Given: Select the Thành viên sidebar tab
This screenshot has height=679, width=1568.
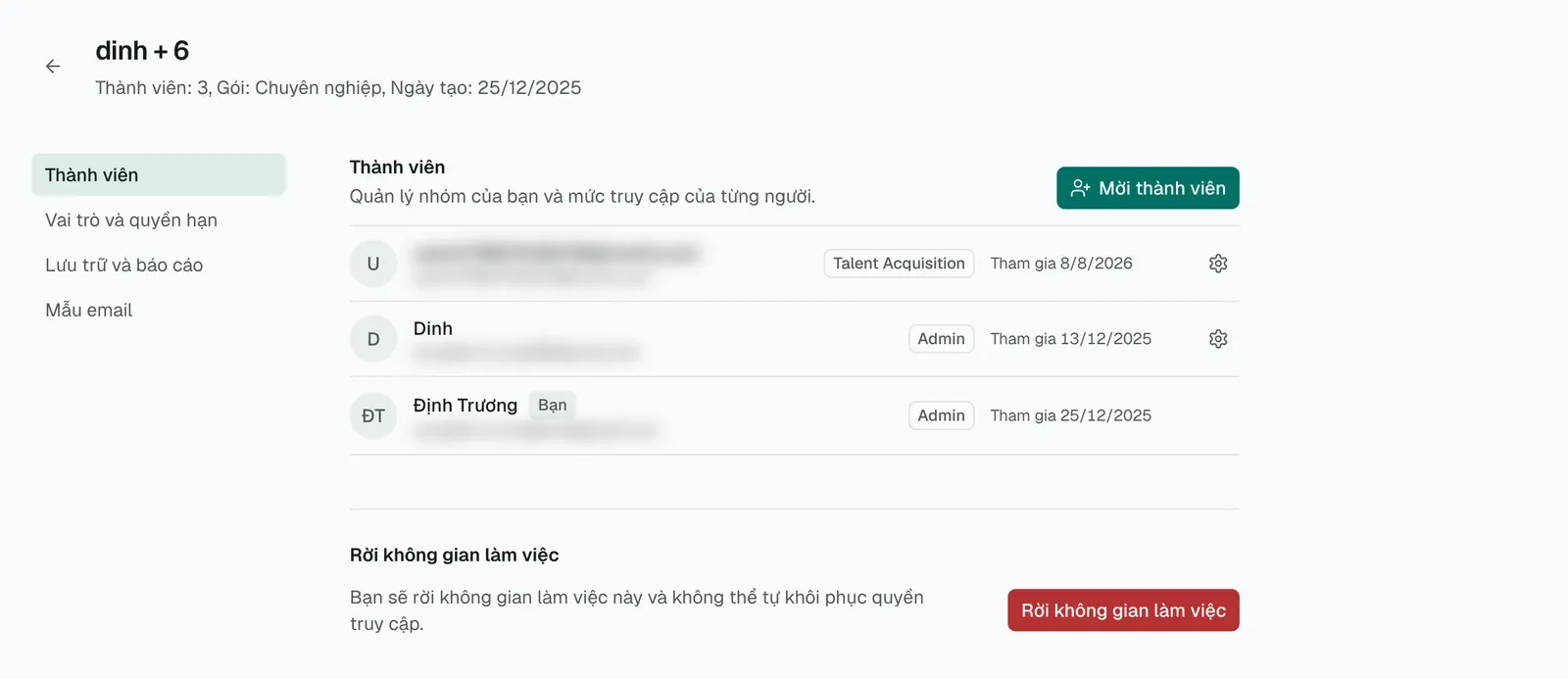Looking at the screenshot, I should coord(159,175).
